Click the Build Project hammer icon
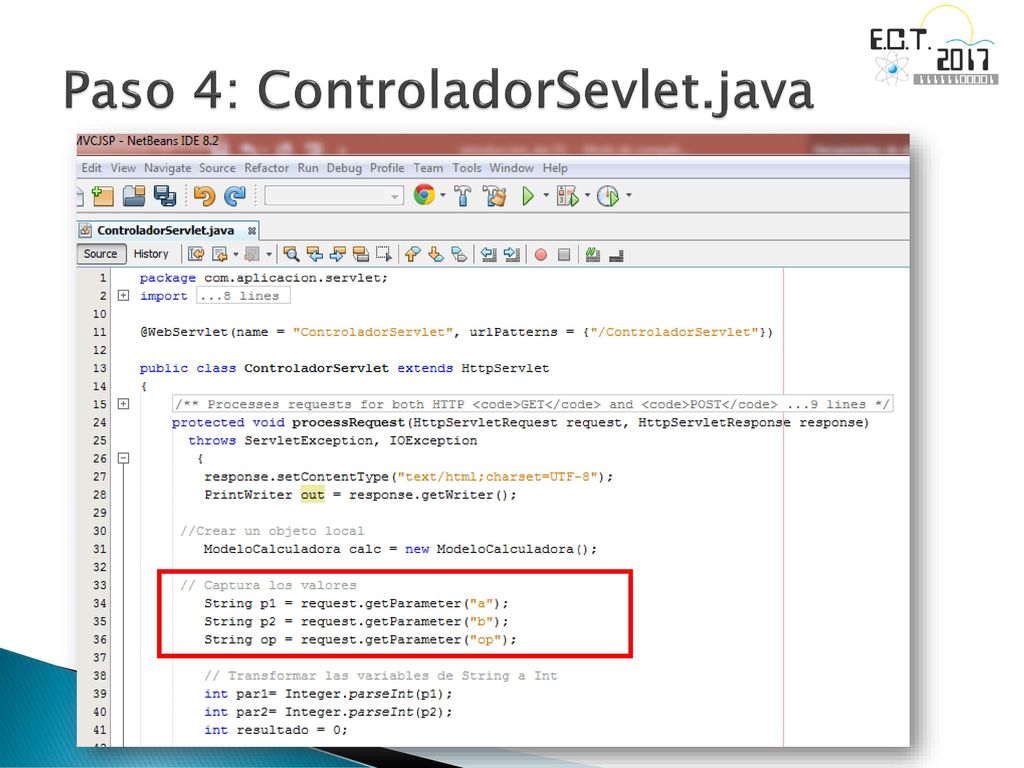Viewport: 1024px width, 768px height. pos(462,195)
